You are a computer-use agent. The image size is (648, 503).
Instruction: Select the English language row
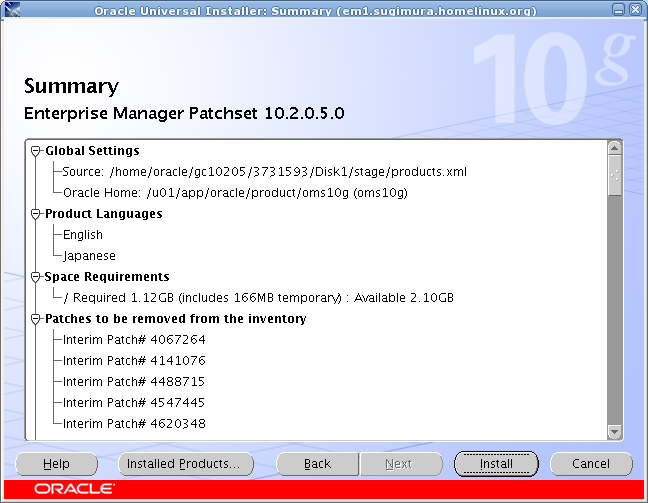coord(83,235)
